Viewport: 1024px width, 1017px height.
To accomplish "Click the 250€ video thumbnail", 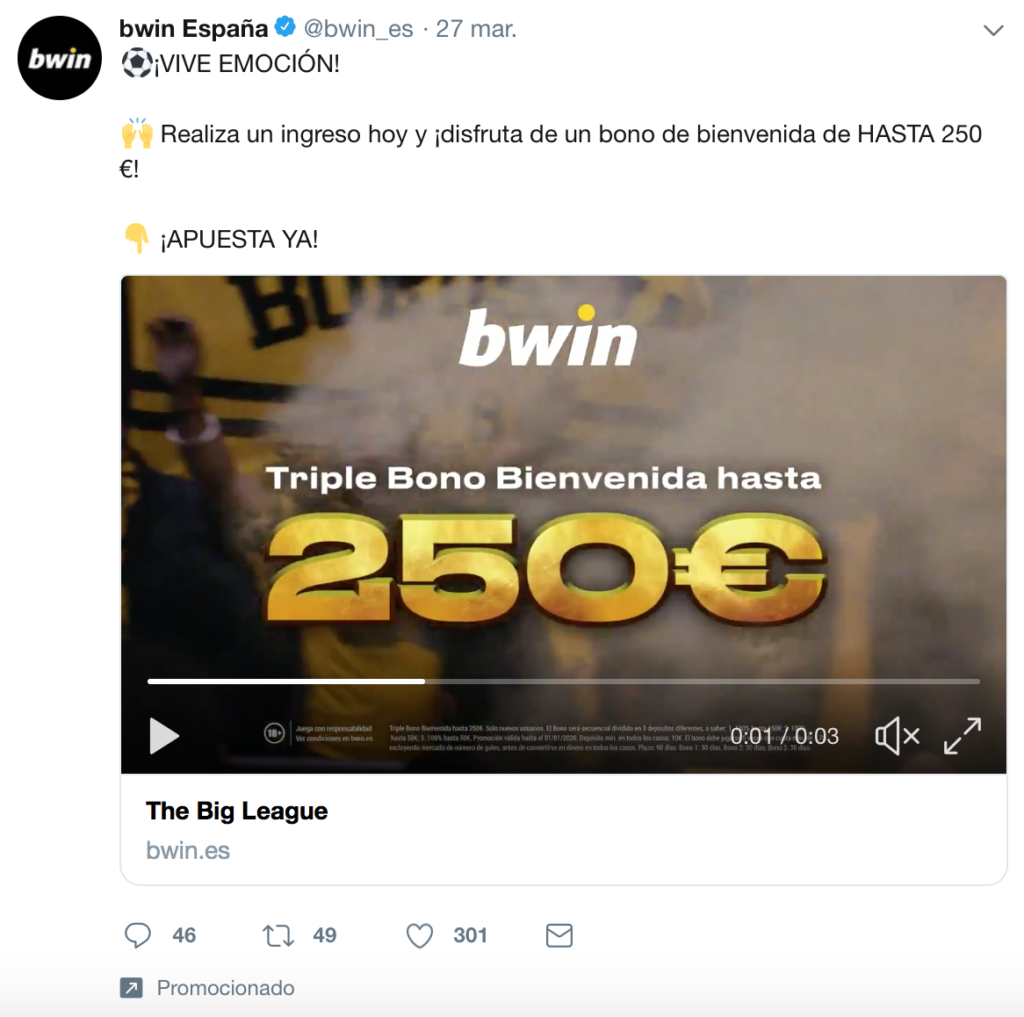I will (564, 525).
